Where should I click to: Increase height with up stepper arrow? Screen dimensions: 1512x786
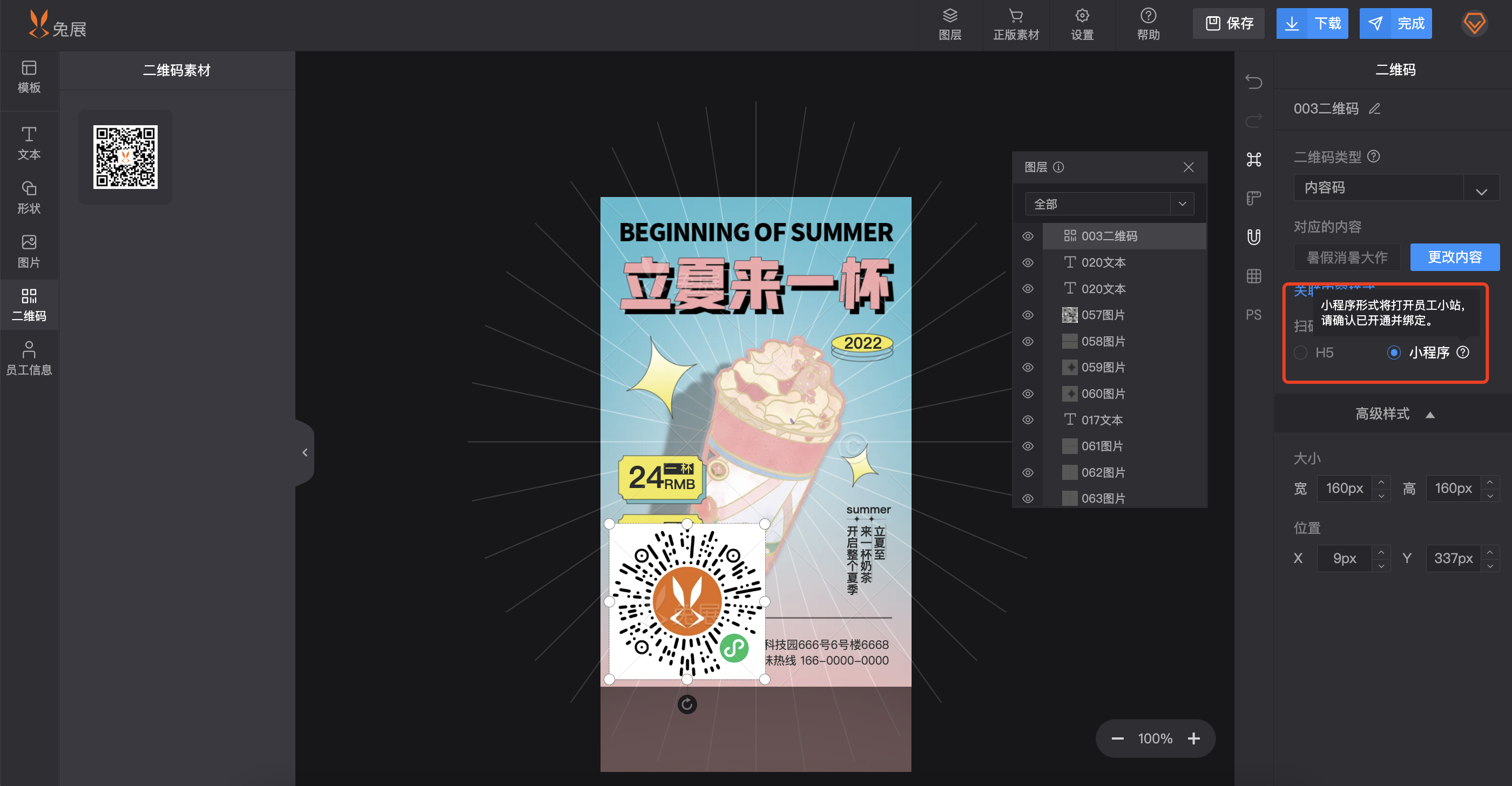coord(1490,482)
